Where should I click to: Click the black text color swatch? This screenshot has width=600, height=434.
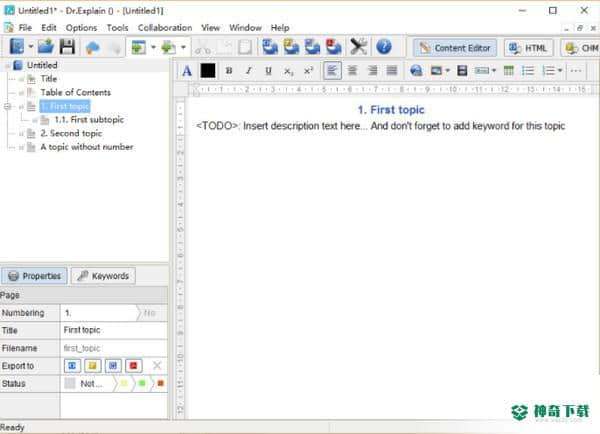coord(208,70)
